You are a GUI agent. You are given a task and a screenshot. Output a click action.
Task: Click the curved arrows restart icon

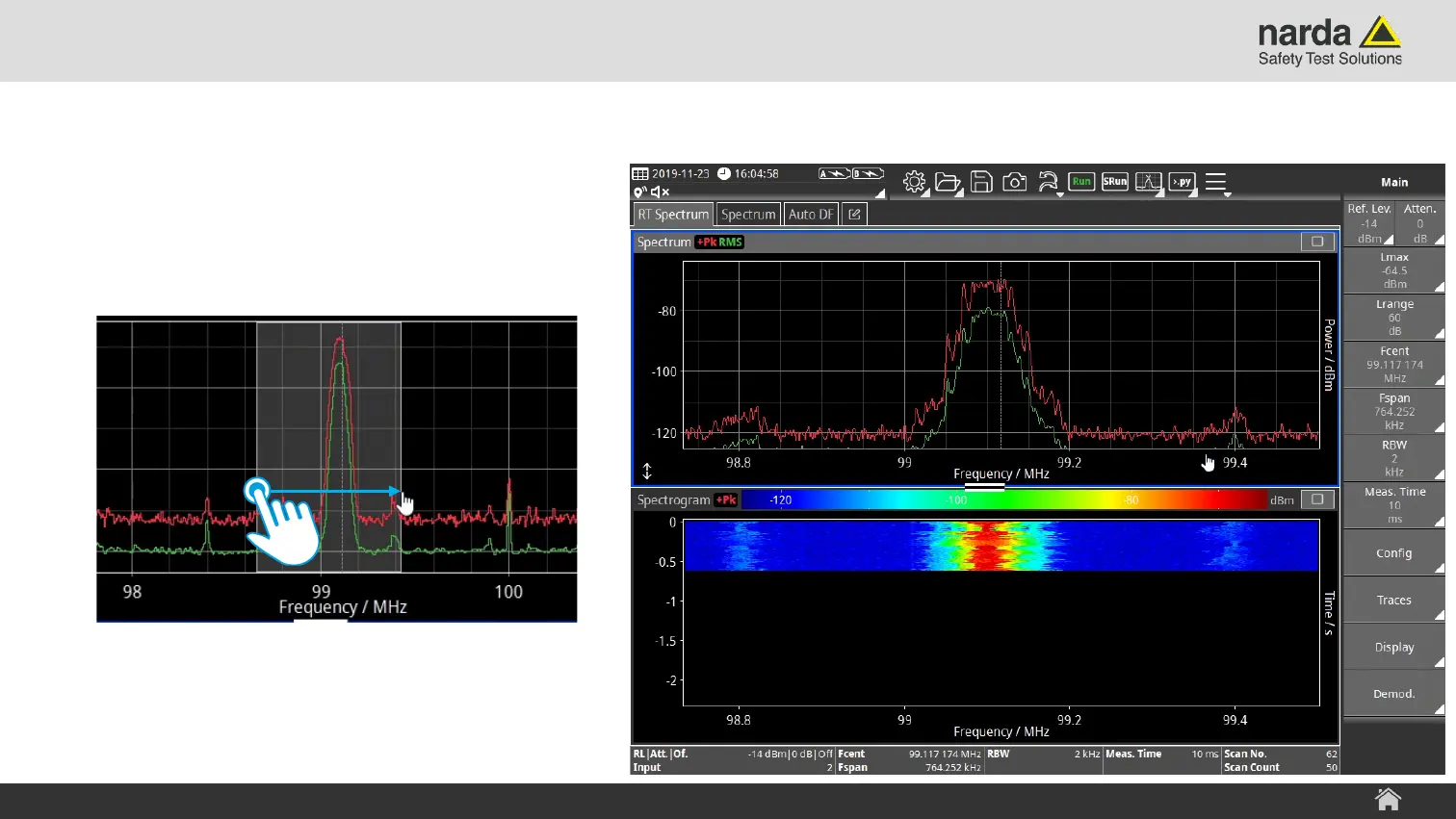pos(1048,182)
